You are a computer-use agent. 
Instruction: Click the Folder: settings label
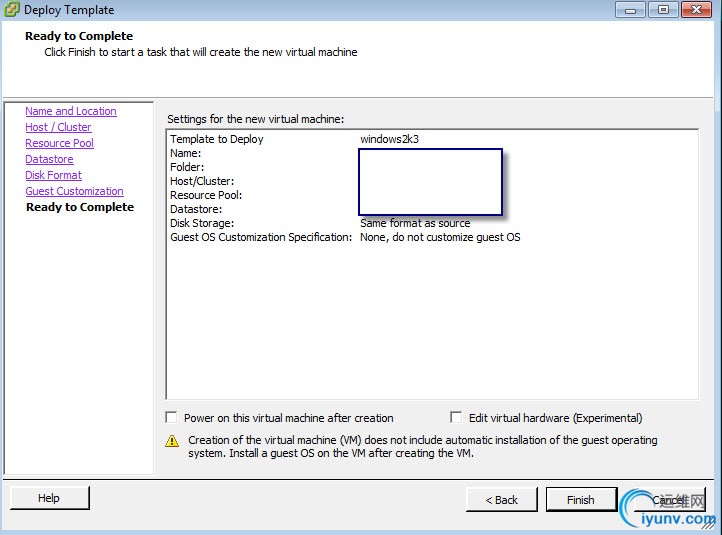(x=187, y=167)
